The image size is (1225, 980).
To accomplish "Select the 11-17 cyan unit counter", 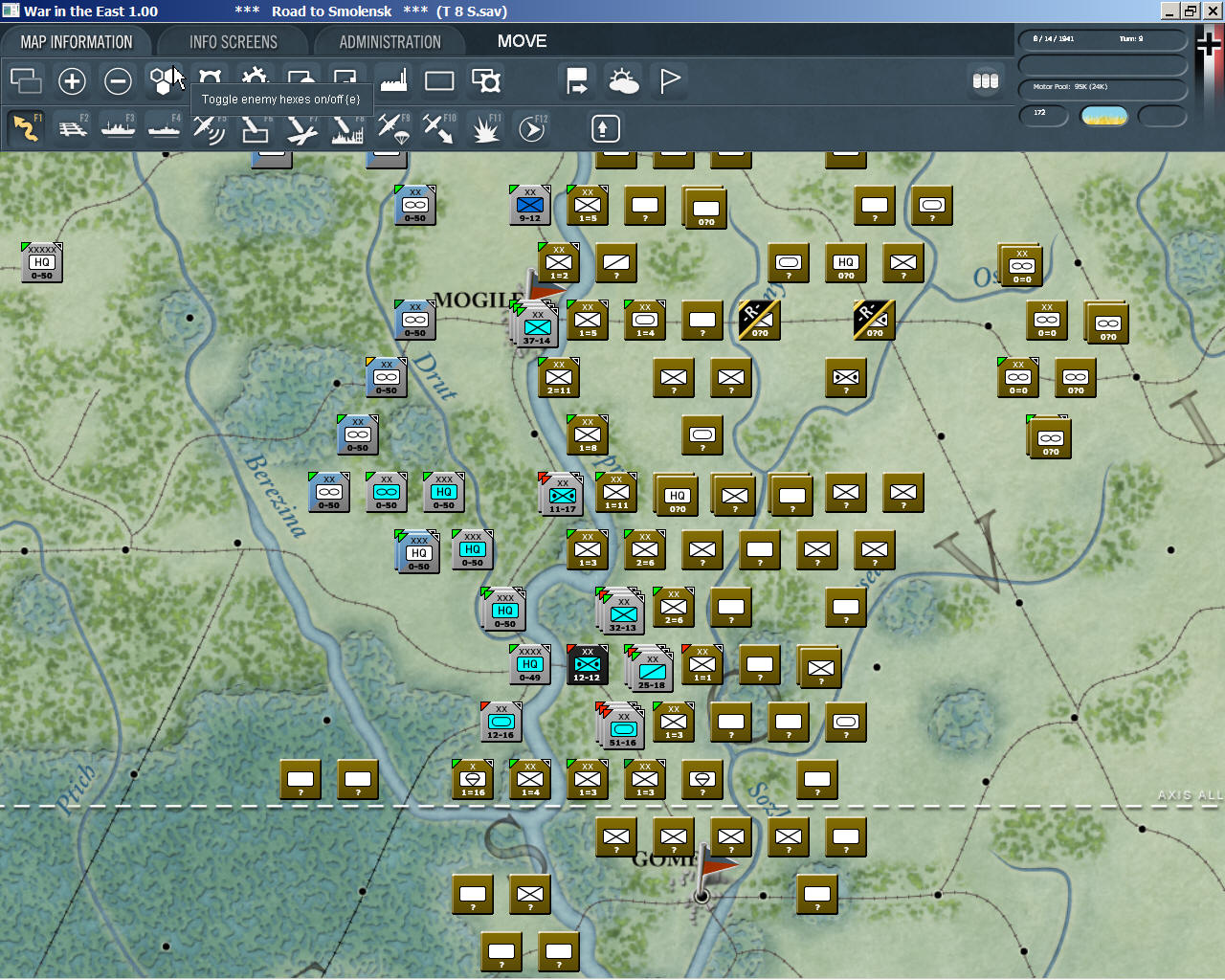I will (563, 496).
